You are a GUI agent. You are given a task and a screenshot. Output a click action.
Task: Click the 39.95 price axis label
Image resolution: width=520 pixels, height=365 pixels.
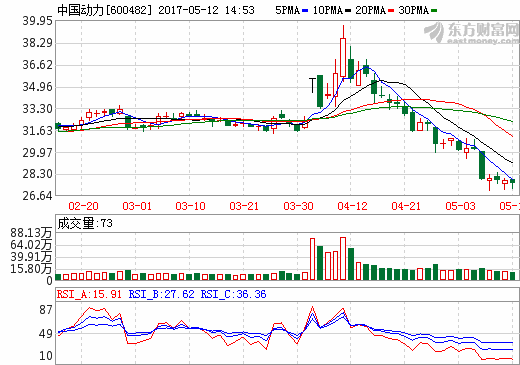(38, 21)
